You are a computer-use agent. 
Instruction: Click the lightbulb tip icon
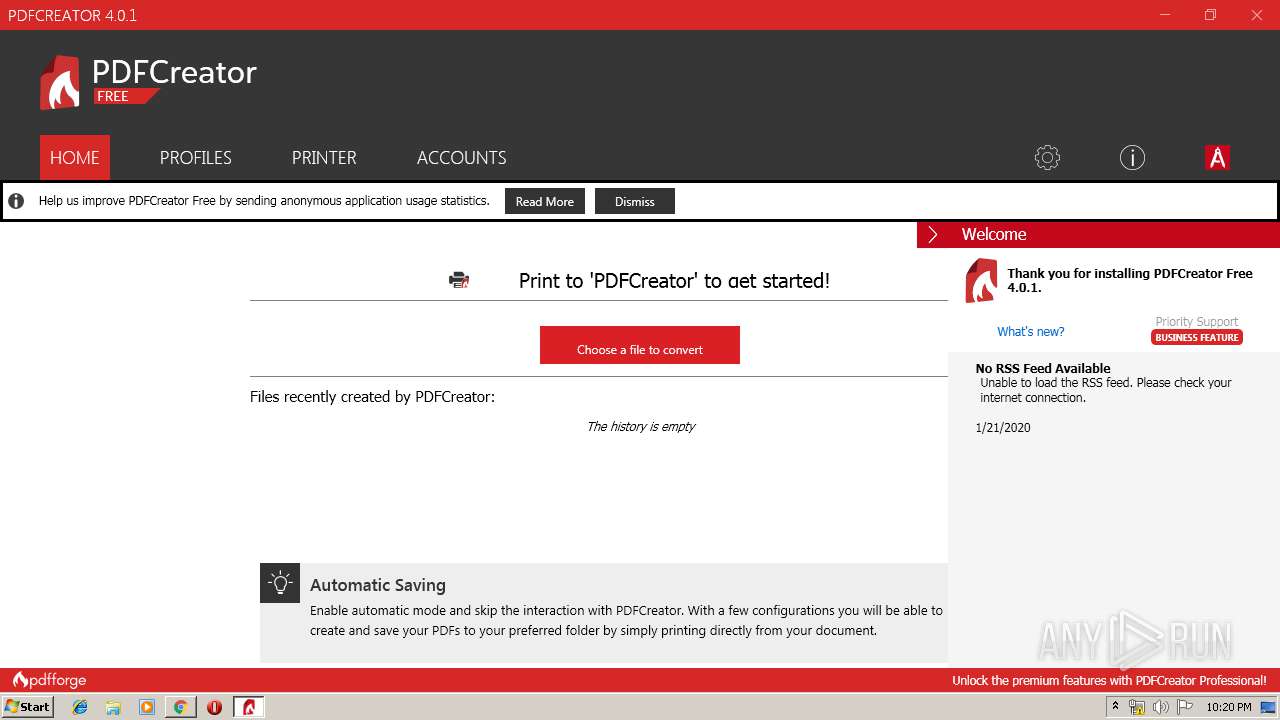tap(280, 583)
